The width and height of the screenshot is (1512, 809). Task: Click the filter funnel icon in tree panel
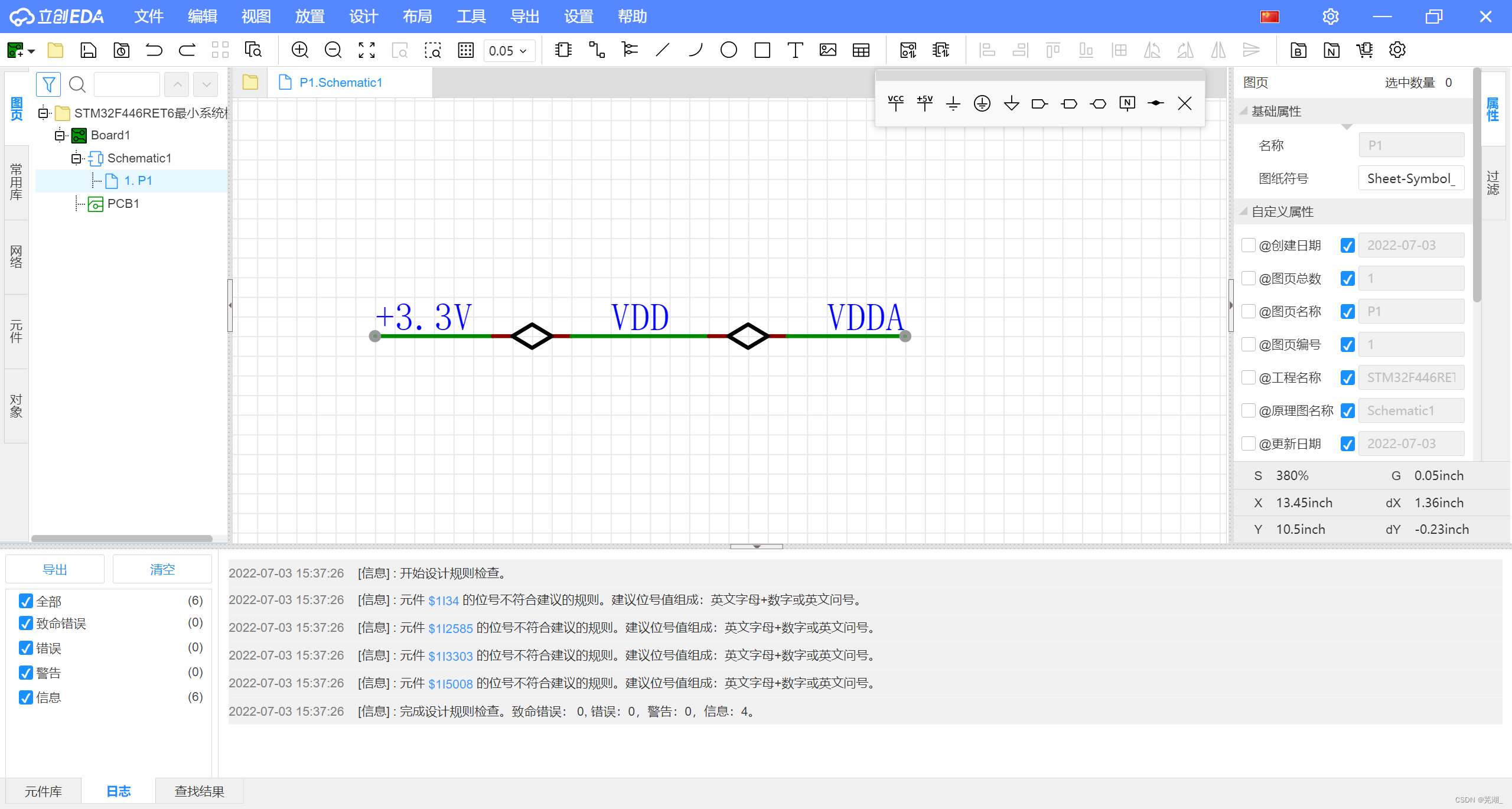[x=48, y=84]
